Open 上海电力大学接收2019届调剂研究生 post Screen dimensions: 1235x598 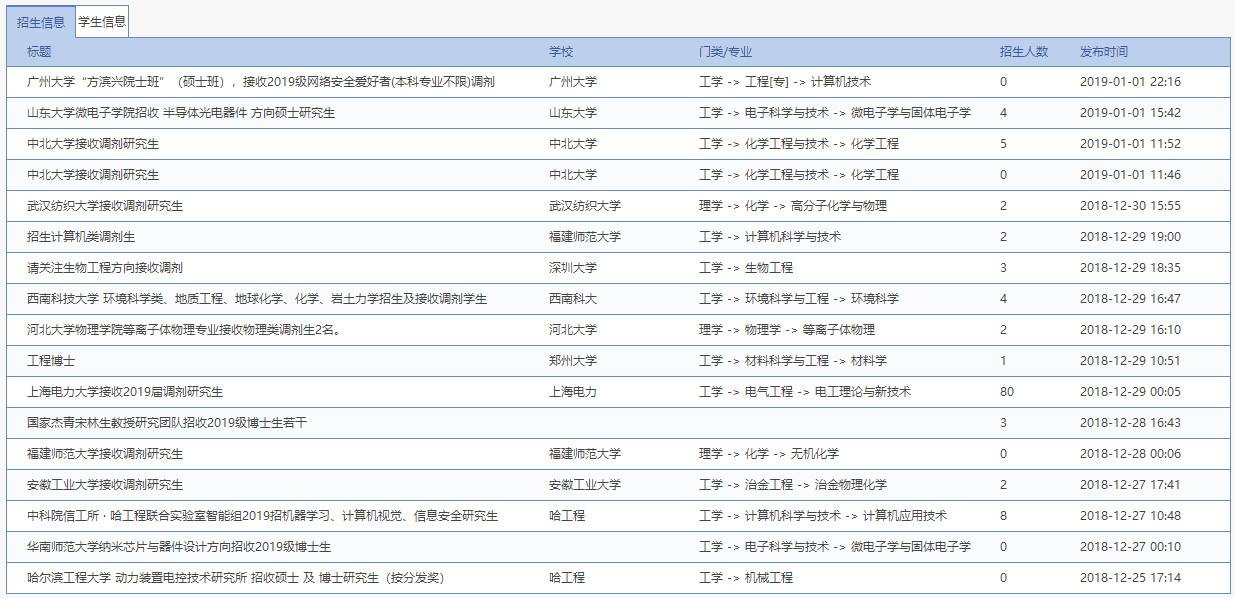[125, 392]
